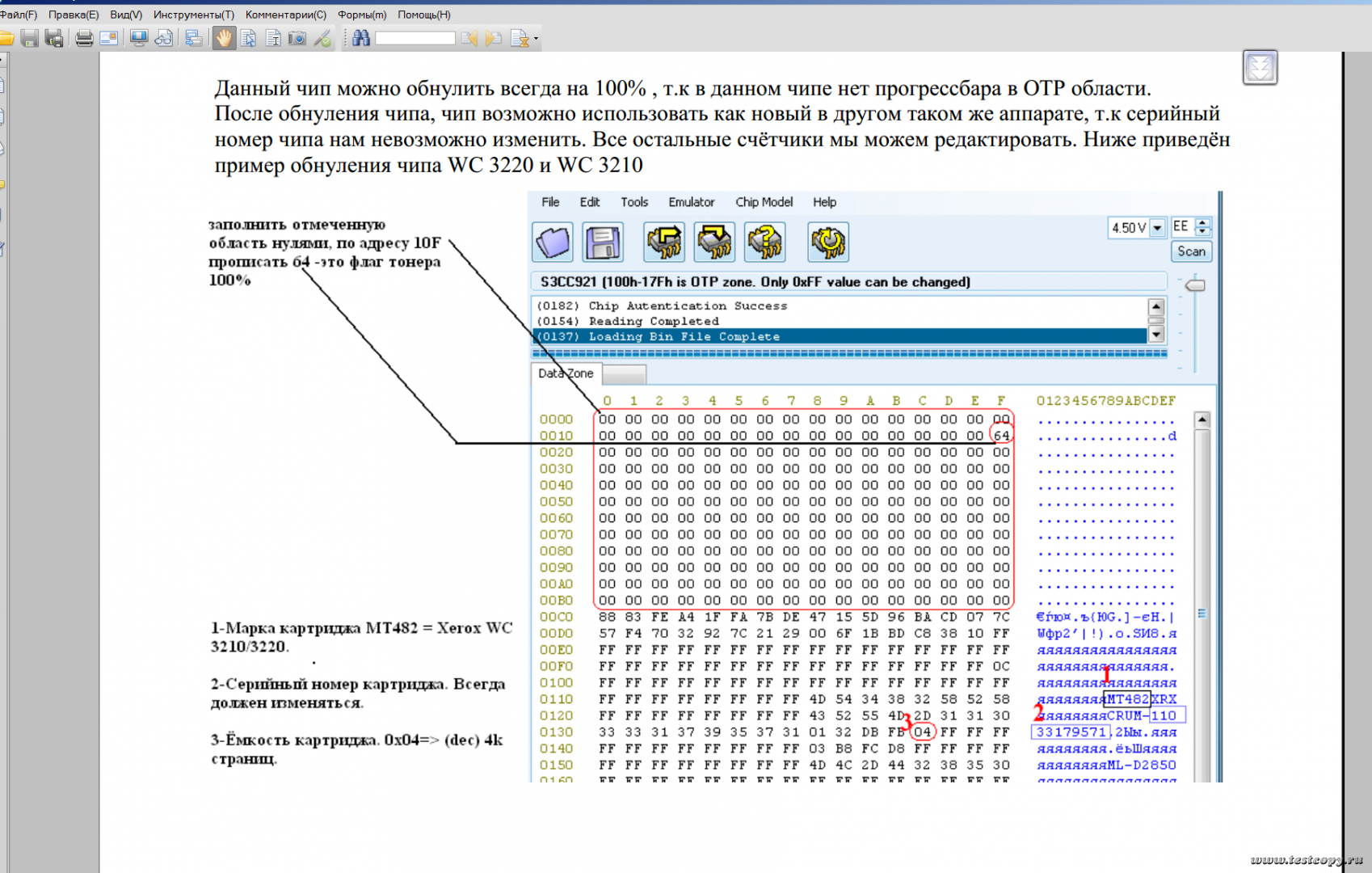Select the Hand tool in the toolbar
This screenshot has height=873, width=1372.
(x=224, y=38)
